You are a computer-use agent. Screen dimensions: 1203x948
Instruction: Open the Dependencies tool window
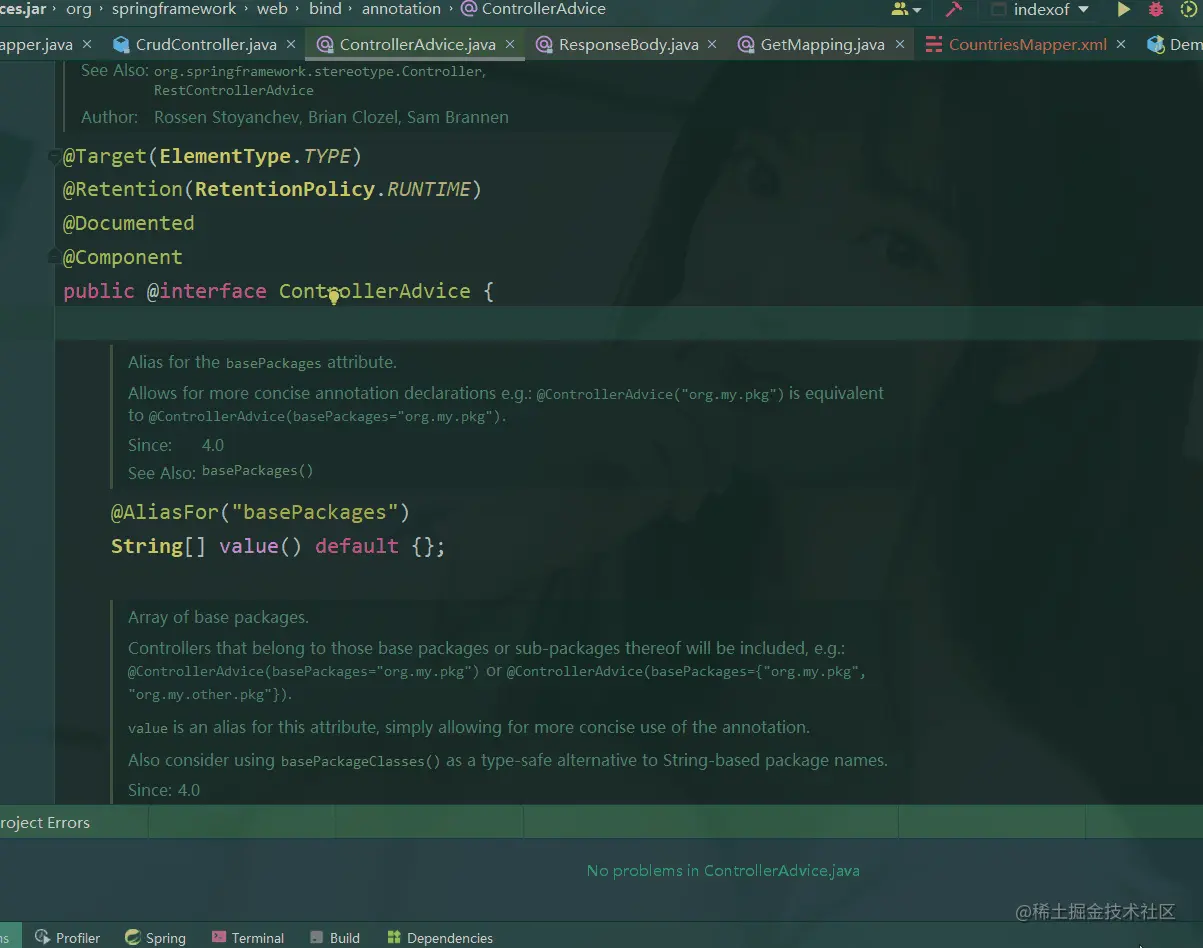(440, 937)
